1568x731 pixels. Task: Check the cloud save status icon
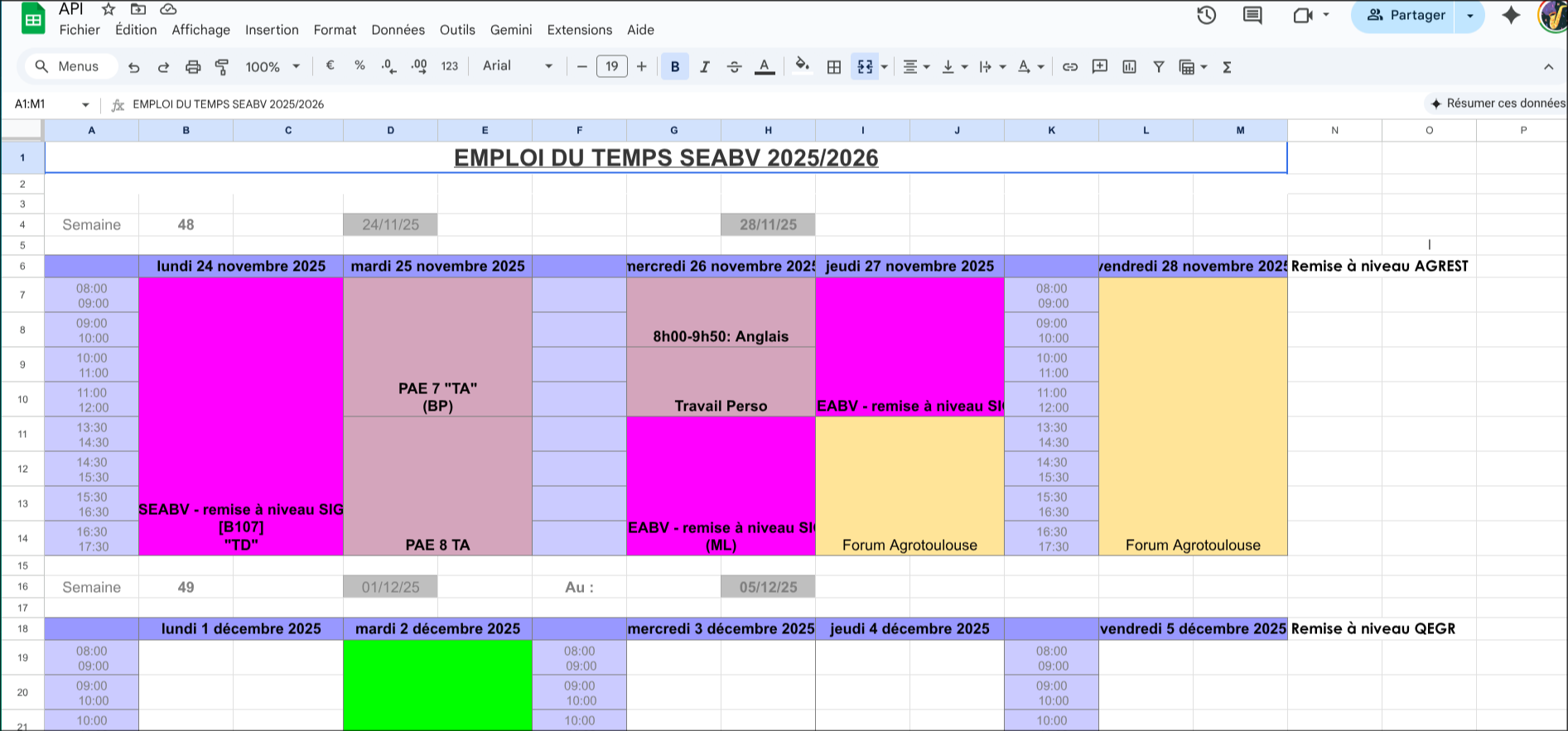point(168,9)
